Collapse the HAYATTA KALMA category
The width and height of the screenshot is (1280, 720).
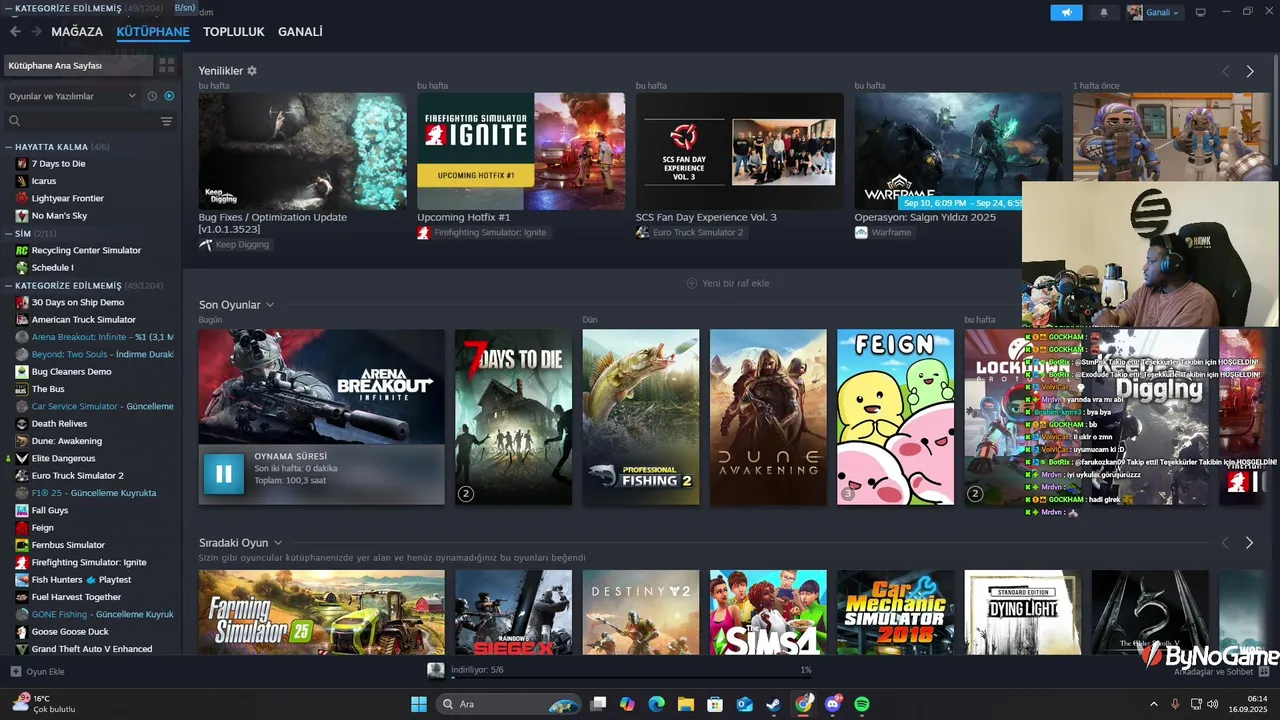point(9,147)
